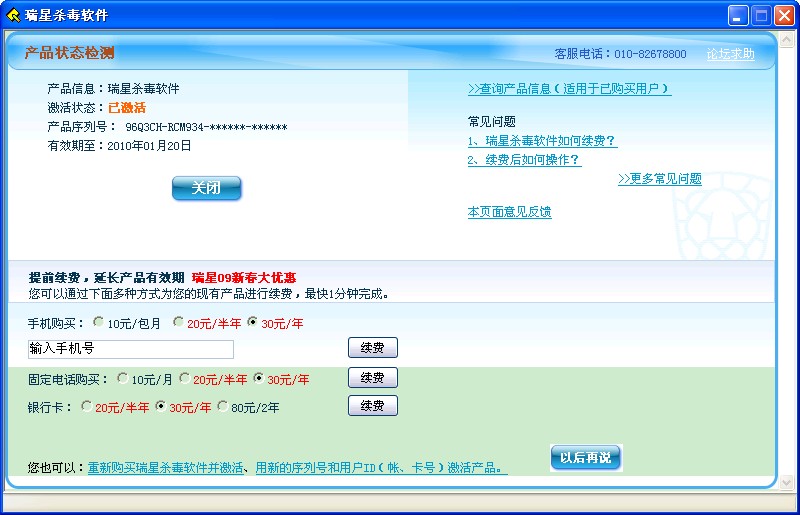800x515 pixels.
Task: Click scrollbar up arrow
Action: 786,39
